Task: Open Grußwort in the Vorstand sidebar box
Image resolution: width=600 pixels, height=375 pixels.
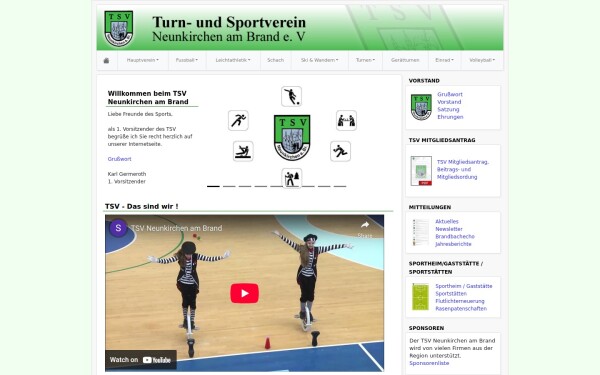Action: click(x=450, y=94)
